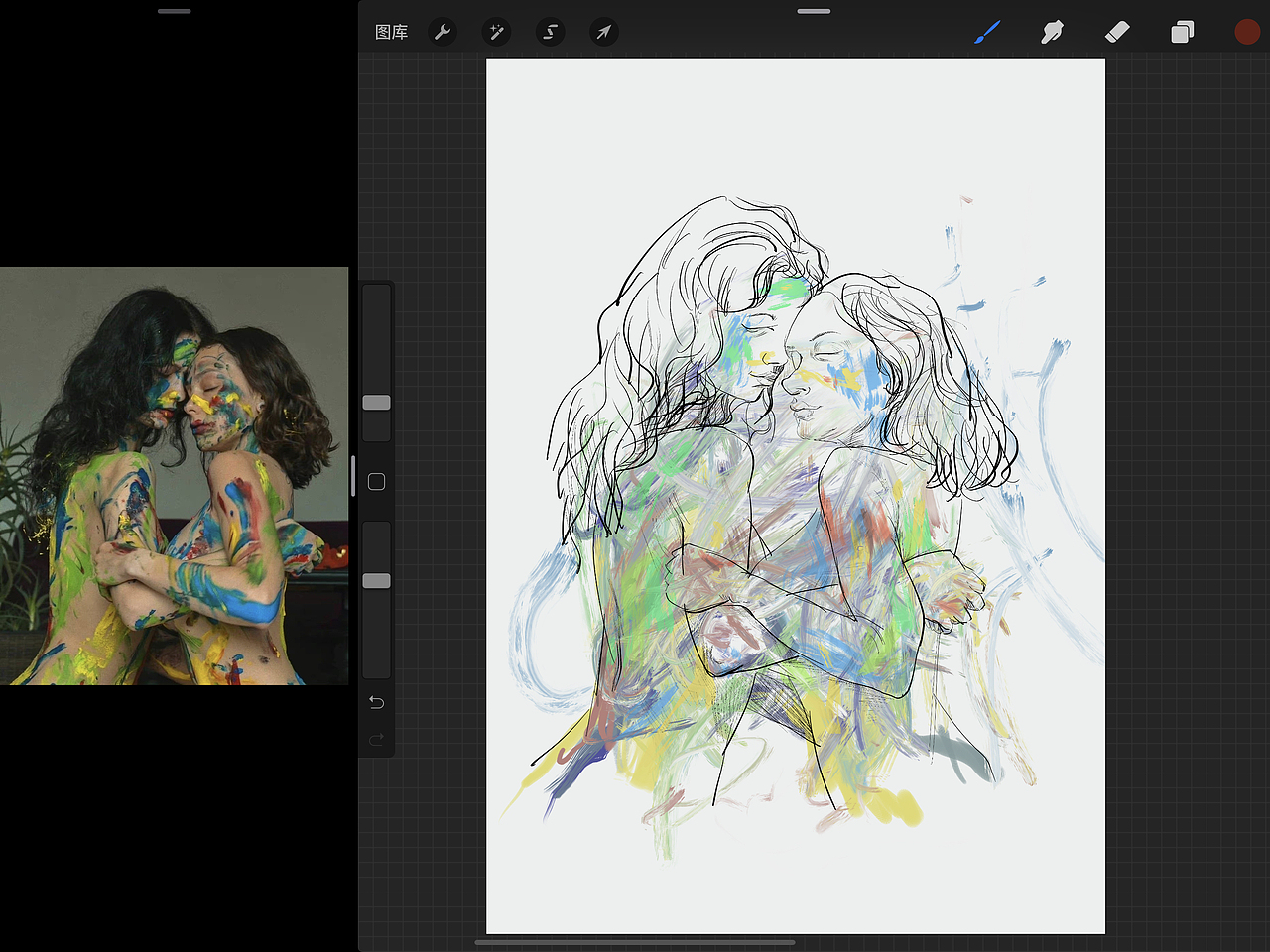The width and height of the screenshot is (1270, 952).
Task: Select the reference photo in the left app
Action: 175,476
